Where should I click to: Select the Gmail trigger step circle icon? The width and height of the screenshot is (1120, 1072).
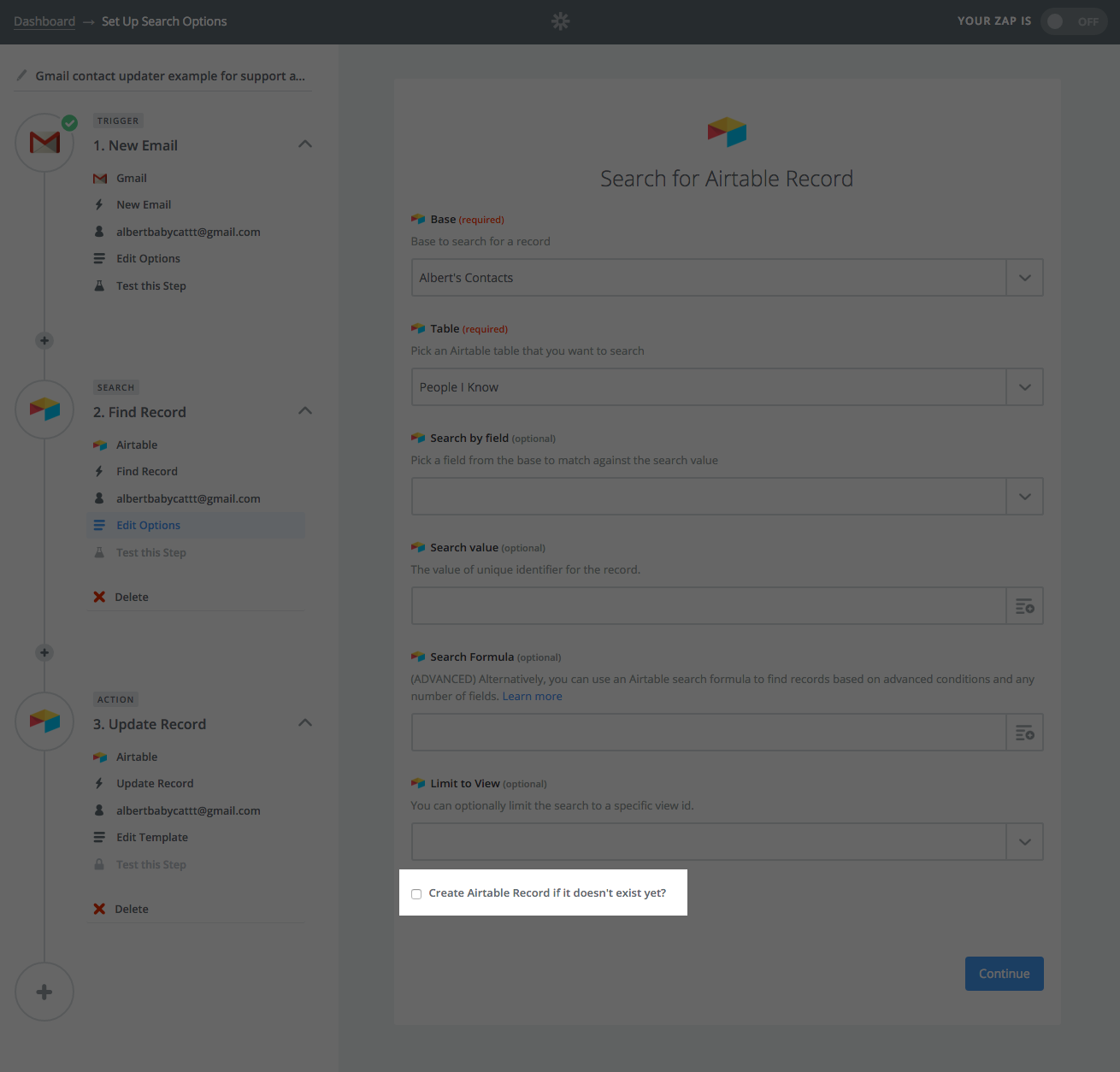tap(44, 143)
